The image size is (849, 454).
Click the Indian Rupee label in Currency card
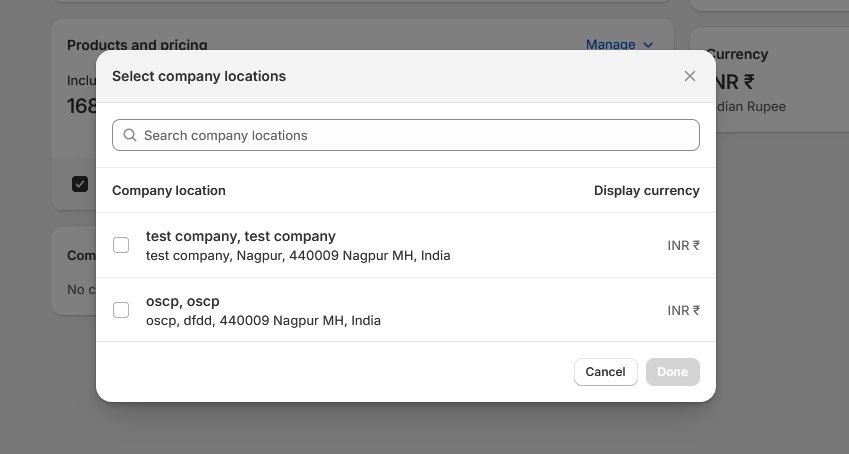[751, 106]
